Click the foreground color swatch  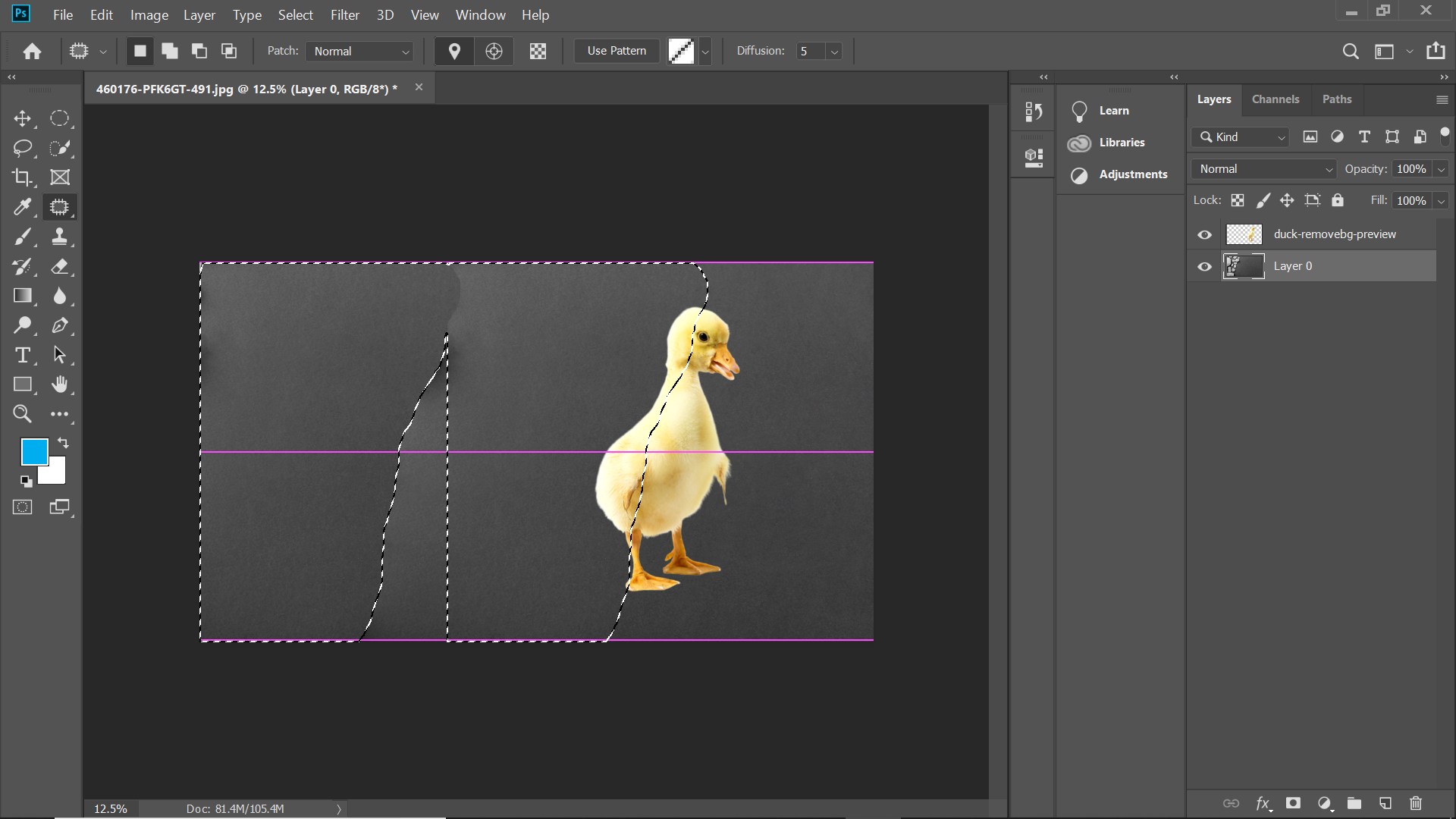33,452
